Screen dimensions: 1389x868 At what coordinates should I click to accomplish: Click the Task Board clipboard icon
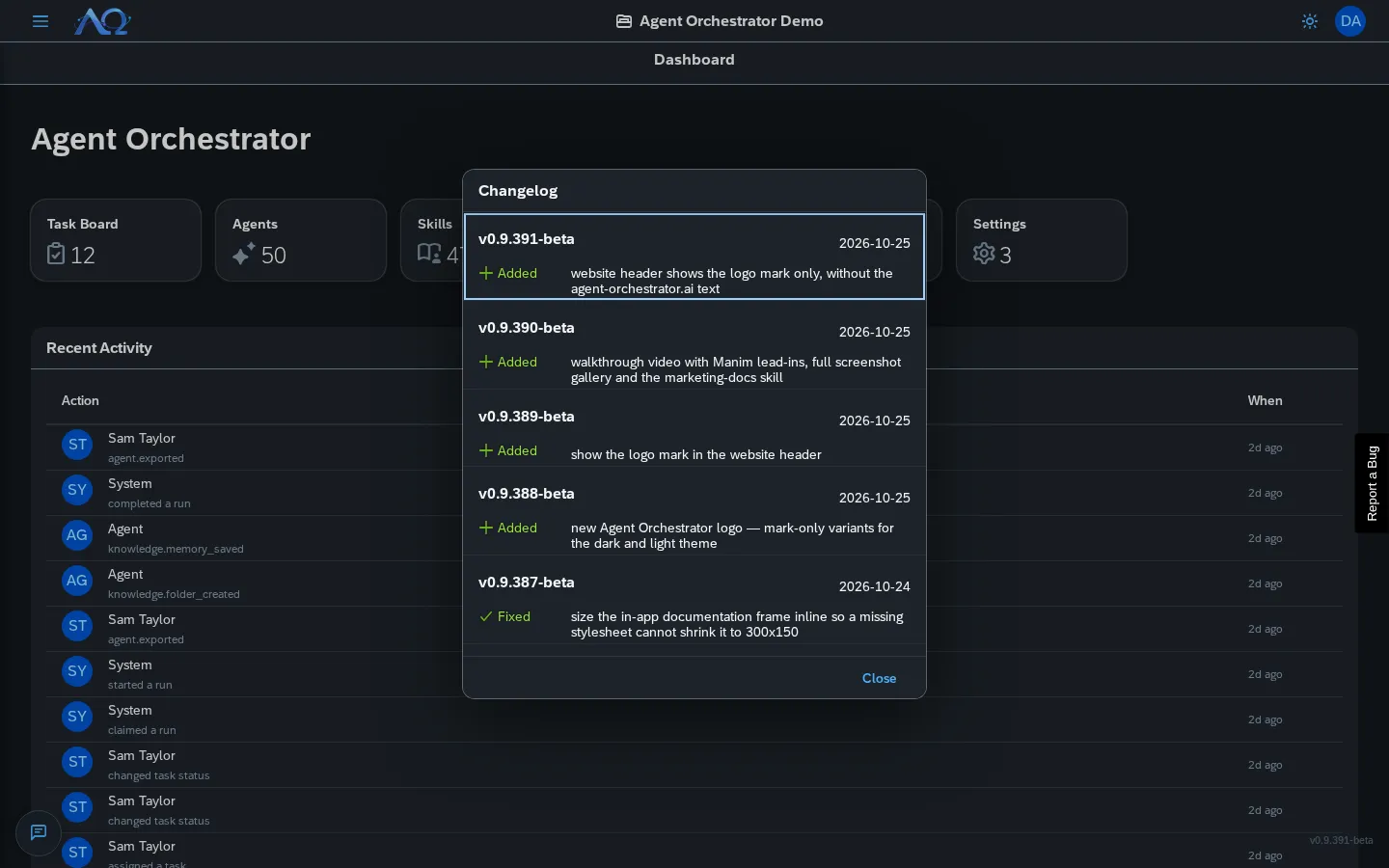[x=56, y=254]
